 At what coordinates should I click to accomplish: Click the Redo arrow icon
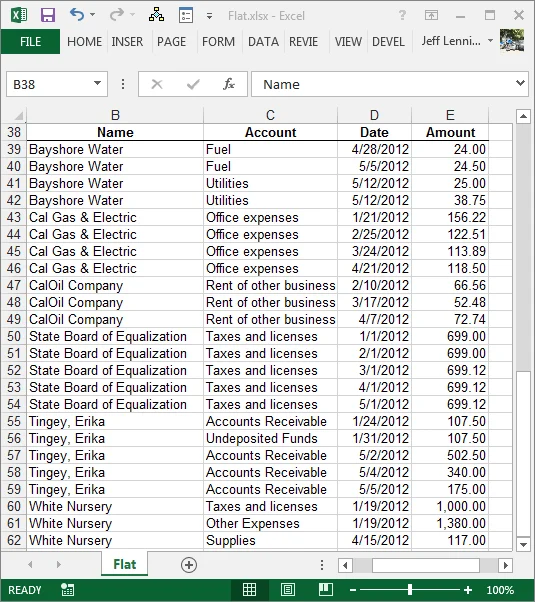(x=116, y=15)
